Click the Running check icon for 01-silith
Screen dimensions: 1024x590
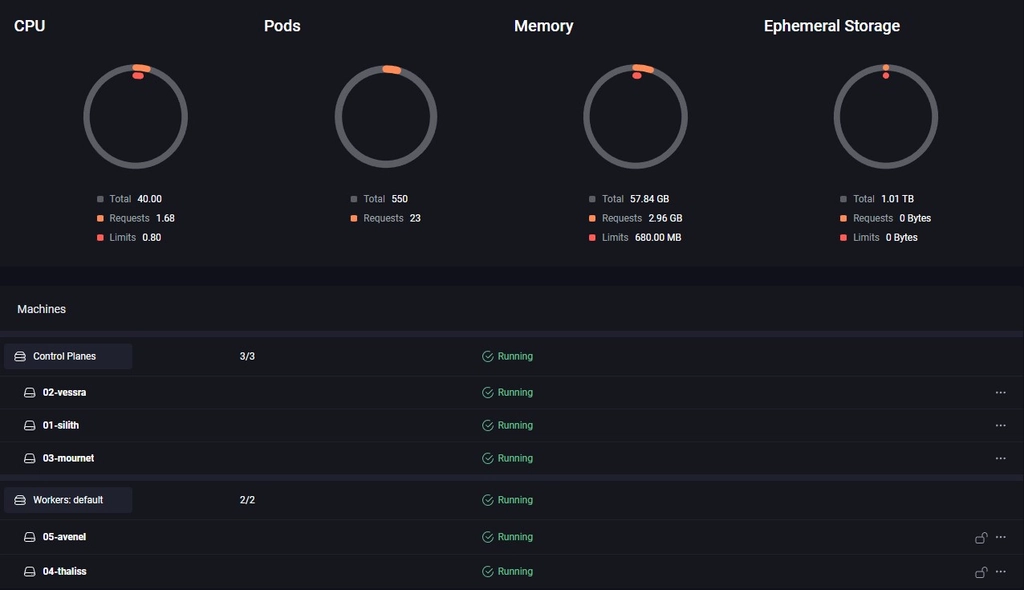pyautogui.click(x=487, y=425)
